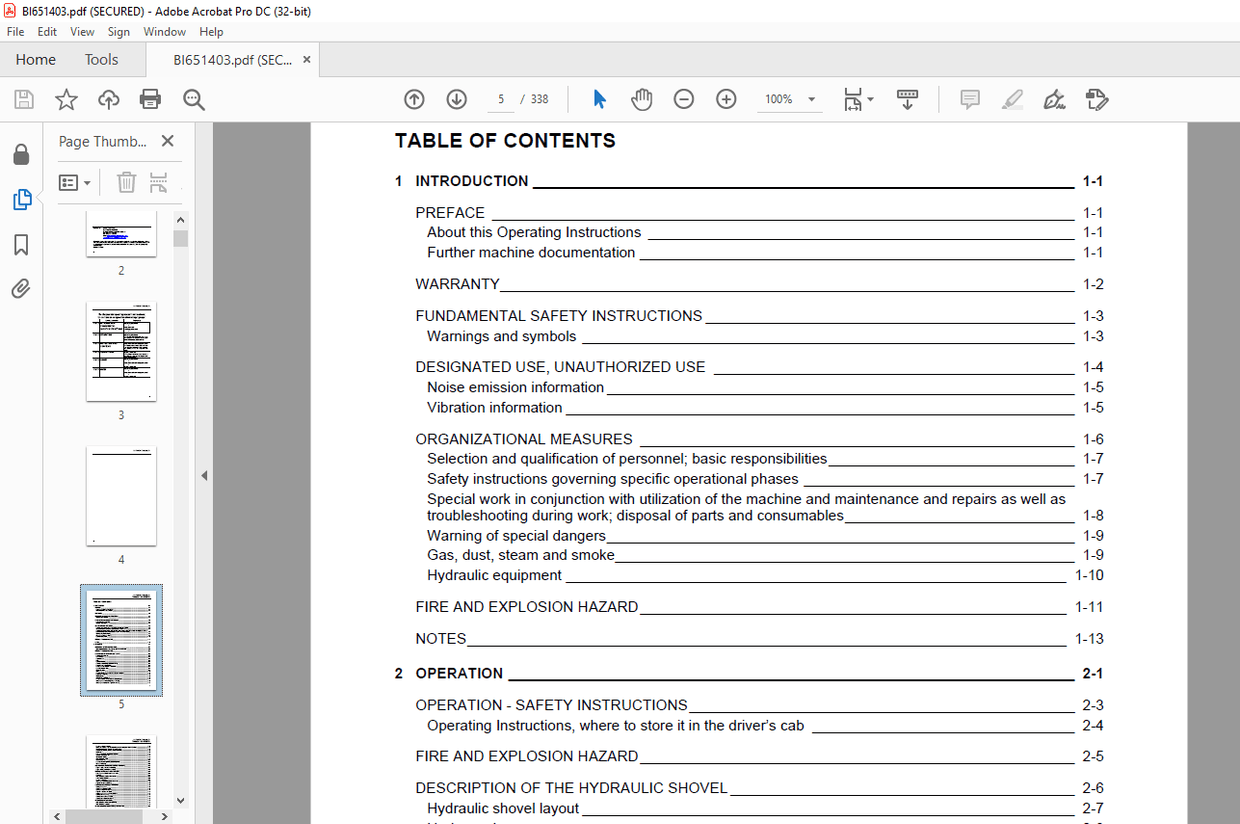Switch to the Tools tab
Image resolution: width=1240 pixels, height=824 pixels.
click(101, 60)
